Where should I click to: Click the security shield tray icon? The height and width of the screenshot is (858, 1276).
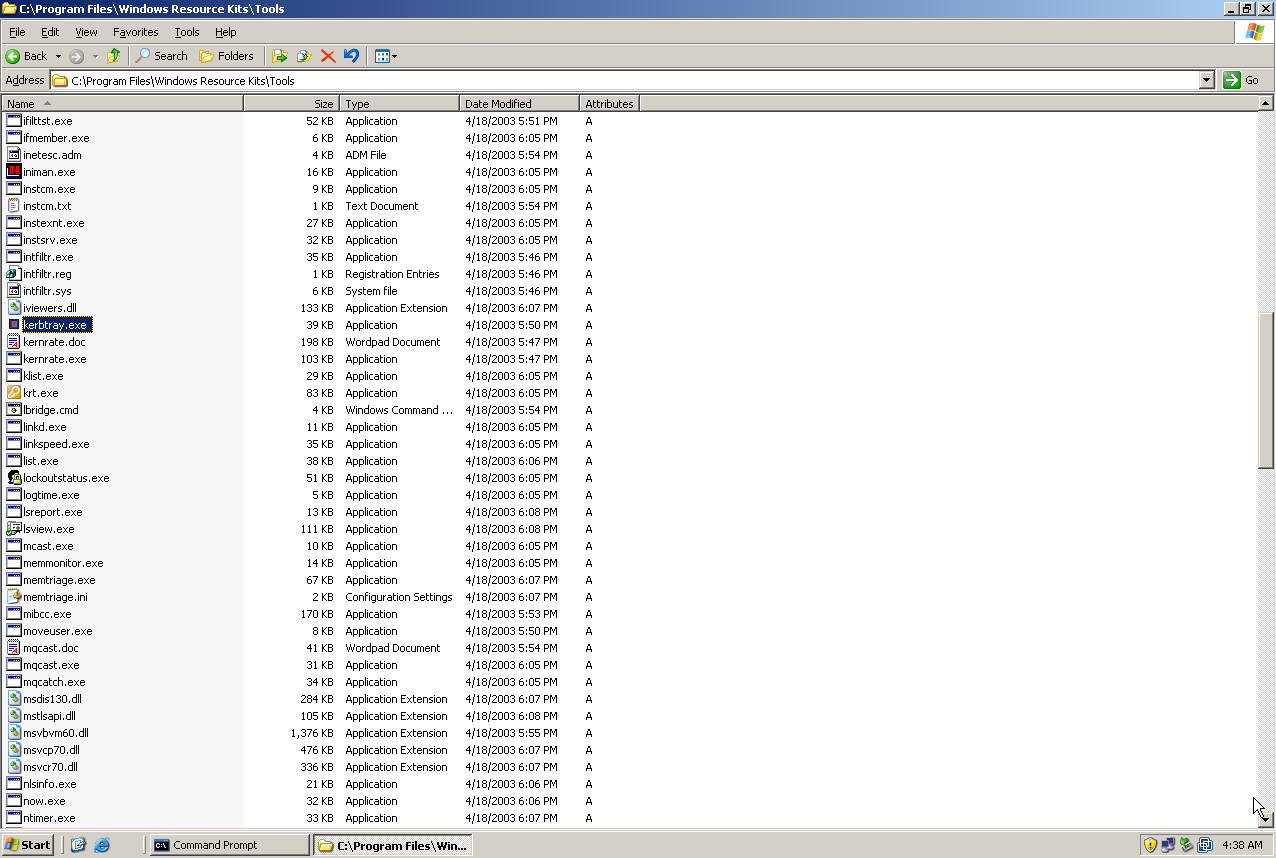[1150, 845]
